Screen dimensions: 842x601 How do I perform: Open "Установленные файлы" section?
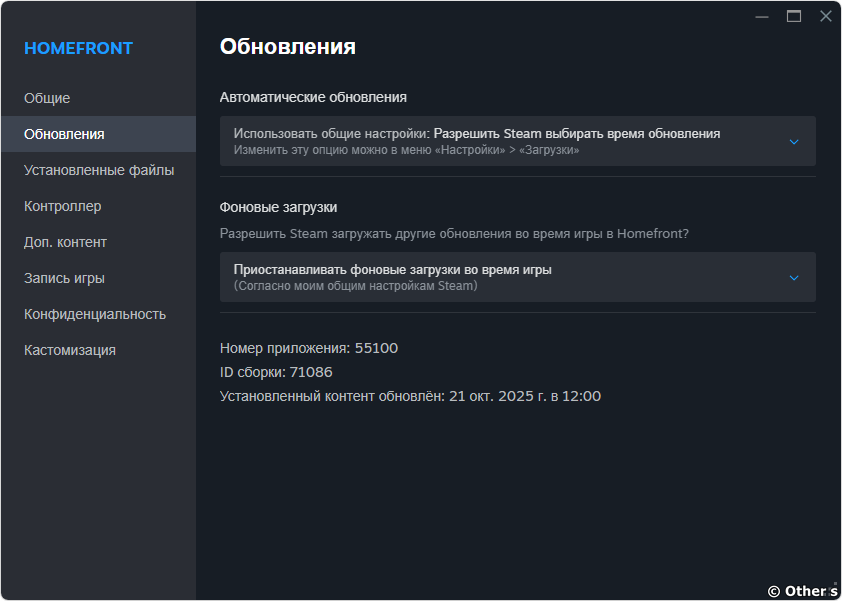tap(99, 170)
